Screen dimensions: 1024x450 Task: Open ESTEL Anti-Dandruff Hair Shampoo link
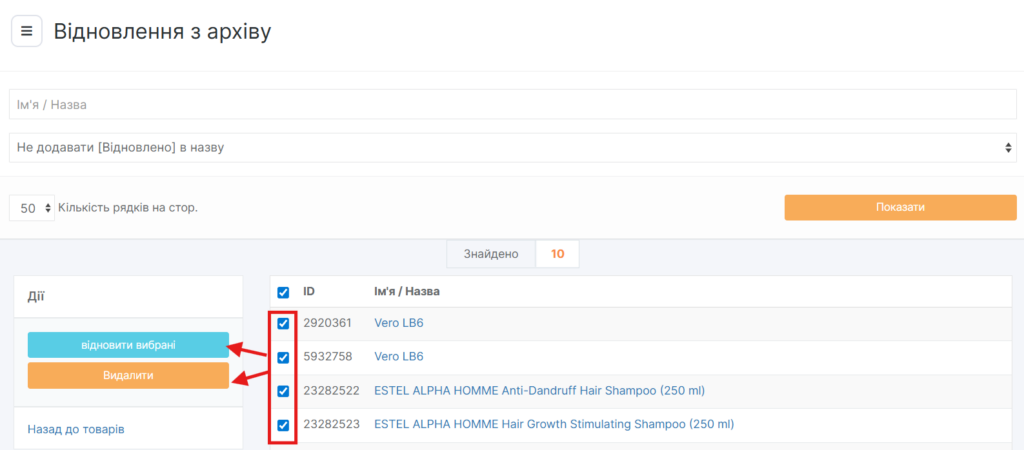coord(545,390)
